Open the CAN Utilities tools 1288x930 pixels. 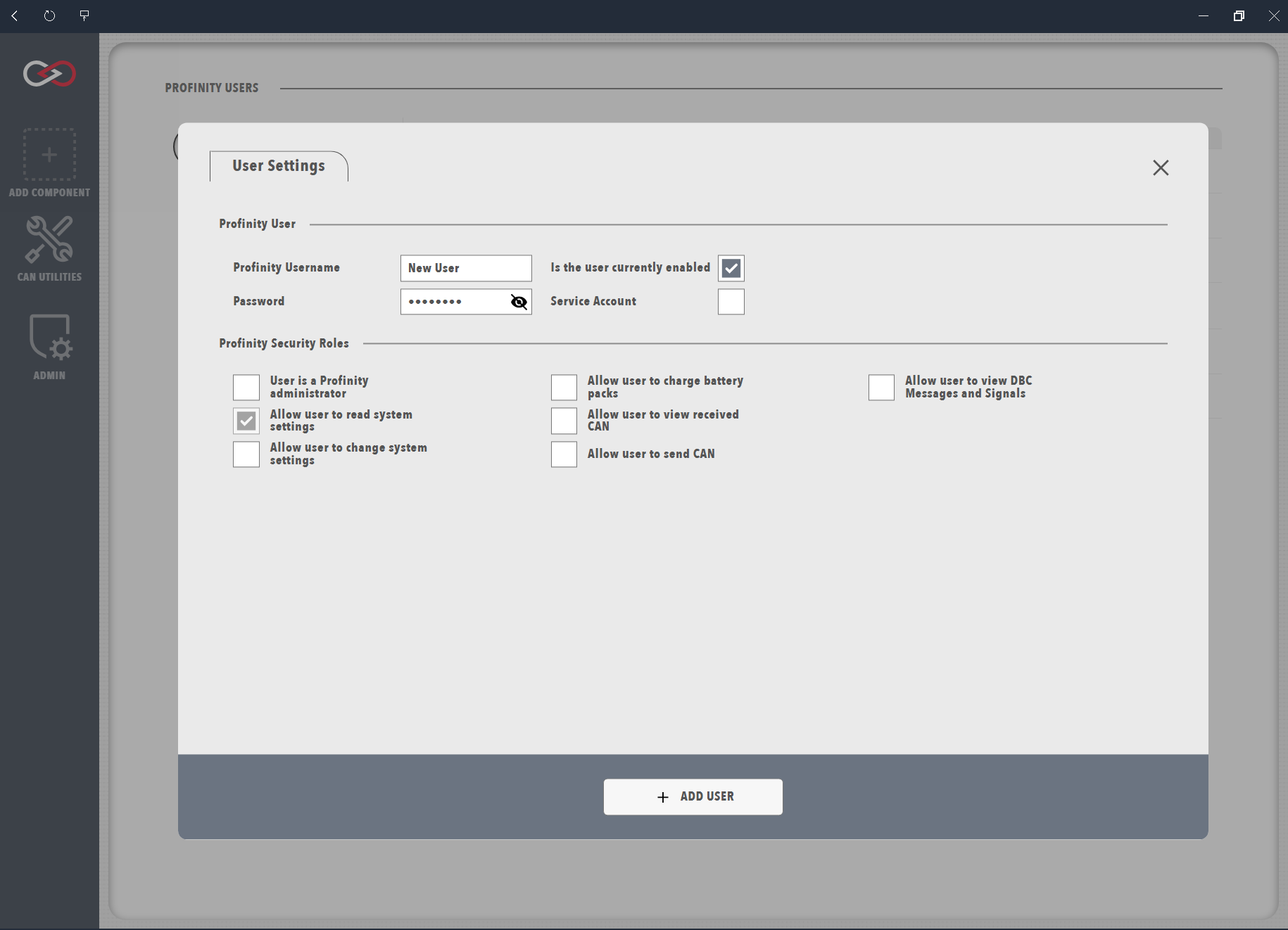(49, 249)
